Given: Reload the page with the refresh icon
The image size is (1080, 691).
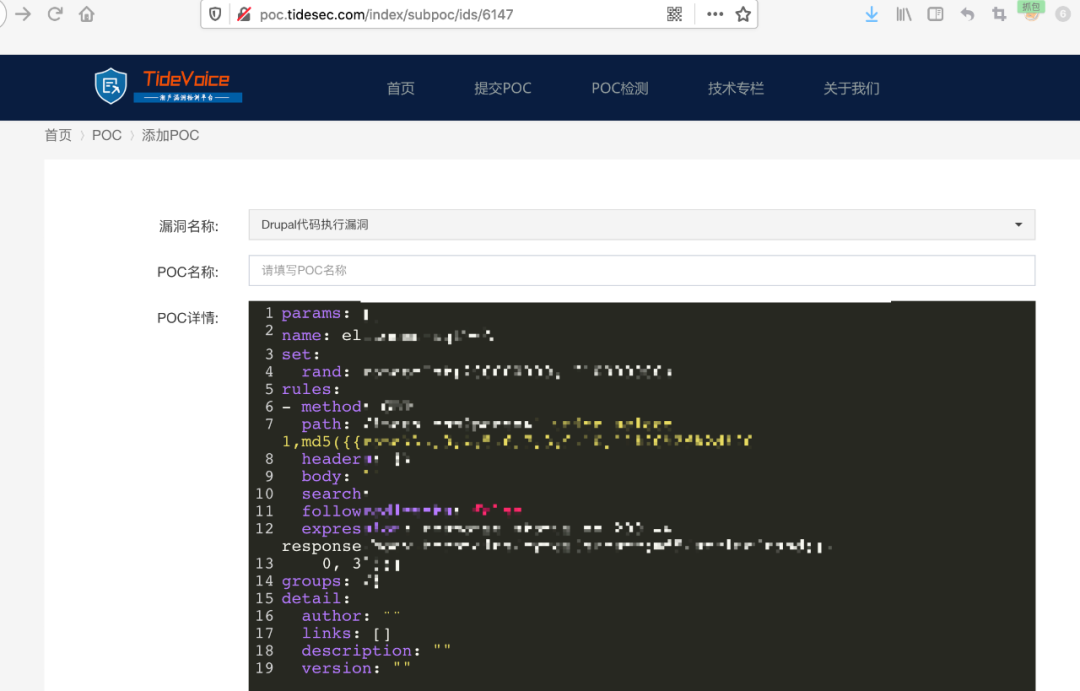Looking at the screenshot, I should pyautogui.click(x=55, y=14).
